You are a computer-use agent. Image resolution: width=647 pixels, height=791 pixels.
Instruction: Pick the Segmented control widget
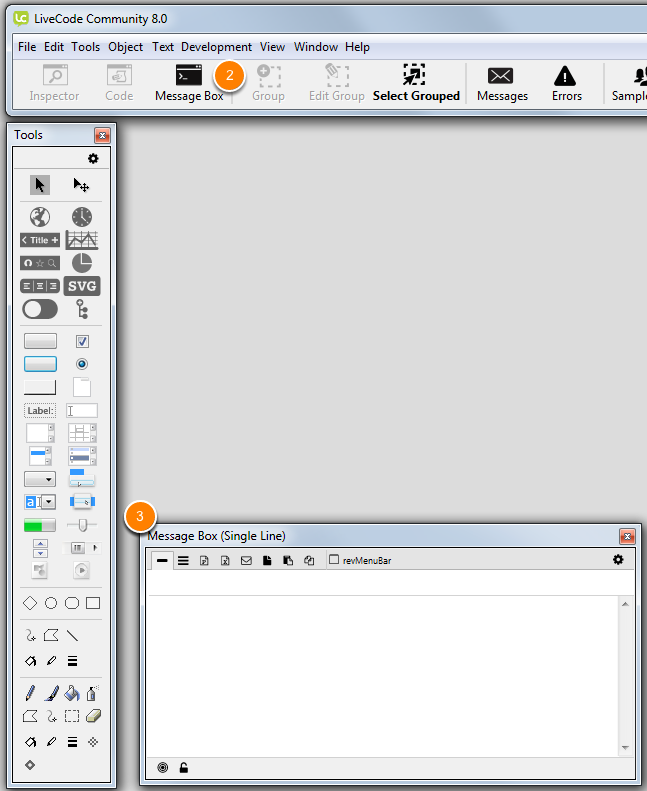pyautogui.click(x=40, y=286)
